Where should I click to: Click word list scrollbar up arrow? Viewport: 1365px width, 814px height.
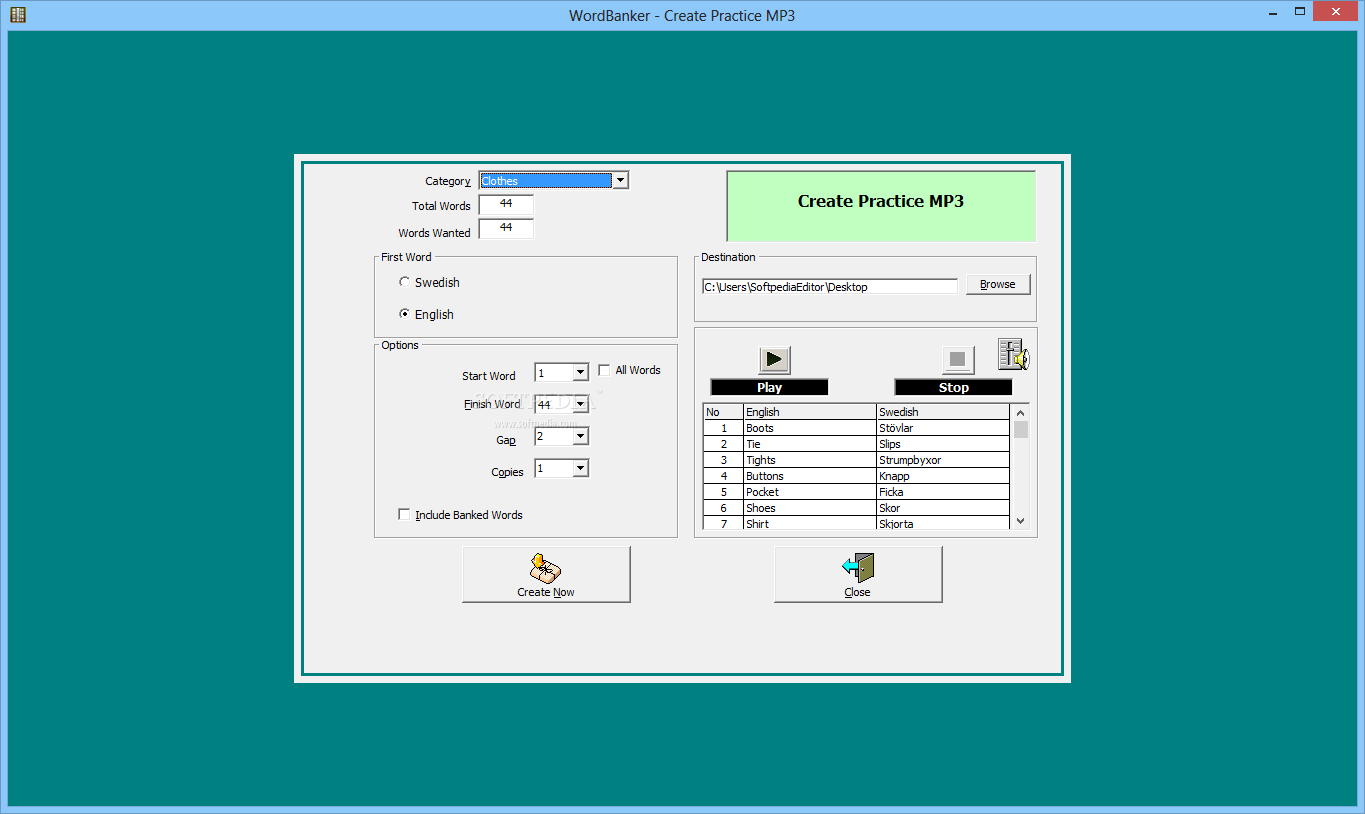(x=1020, y=412)
